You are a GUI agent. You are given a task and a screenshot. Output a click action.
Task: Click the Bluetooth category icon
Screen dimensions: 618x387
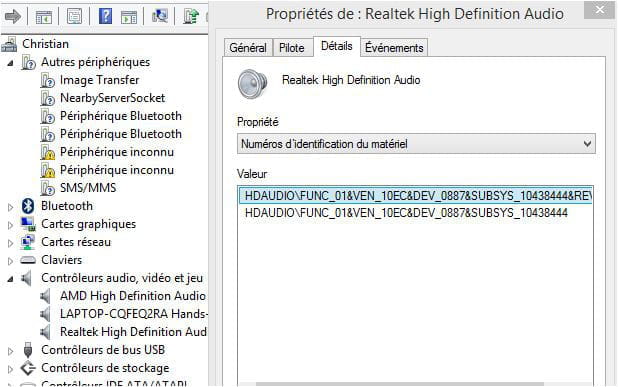click(28, 205)
